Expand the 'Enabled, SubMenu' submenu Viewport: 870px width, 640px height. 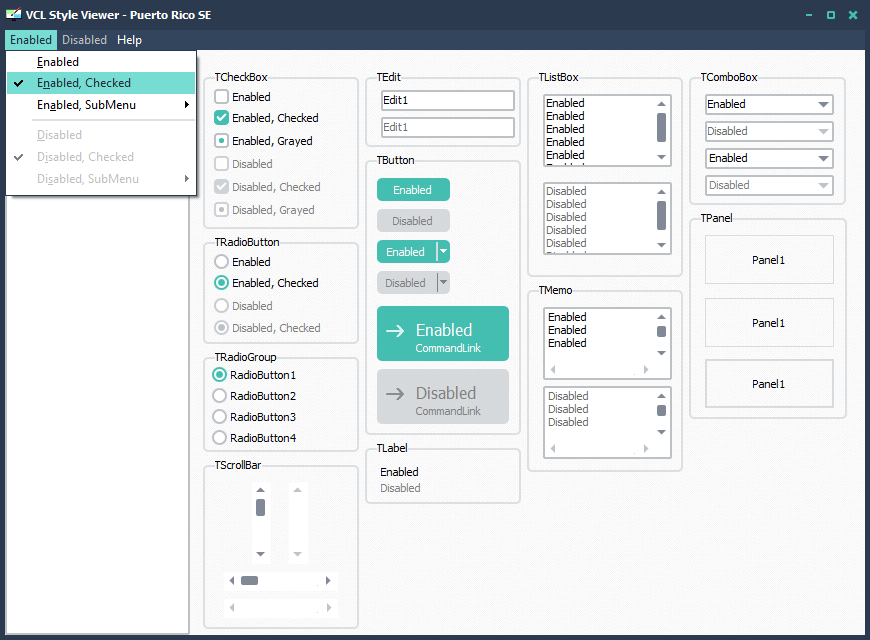point(100,105)
